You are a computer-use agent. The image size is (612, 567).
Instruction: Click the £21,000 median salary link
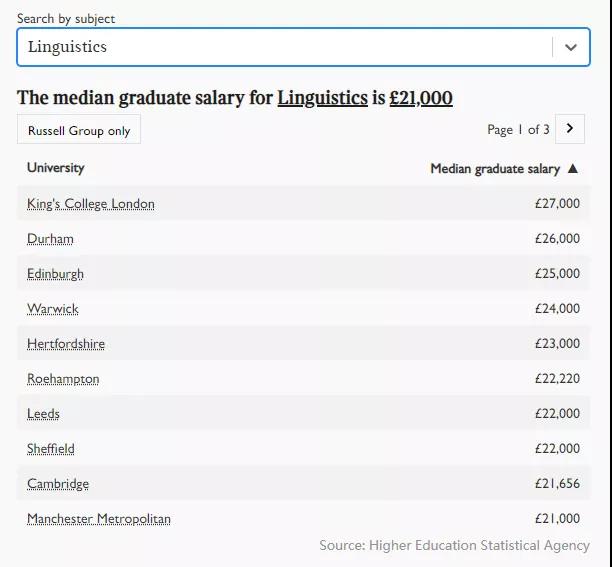pyautogui.click(x=420, y=98)
